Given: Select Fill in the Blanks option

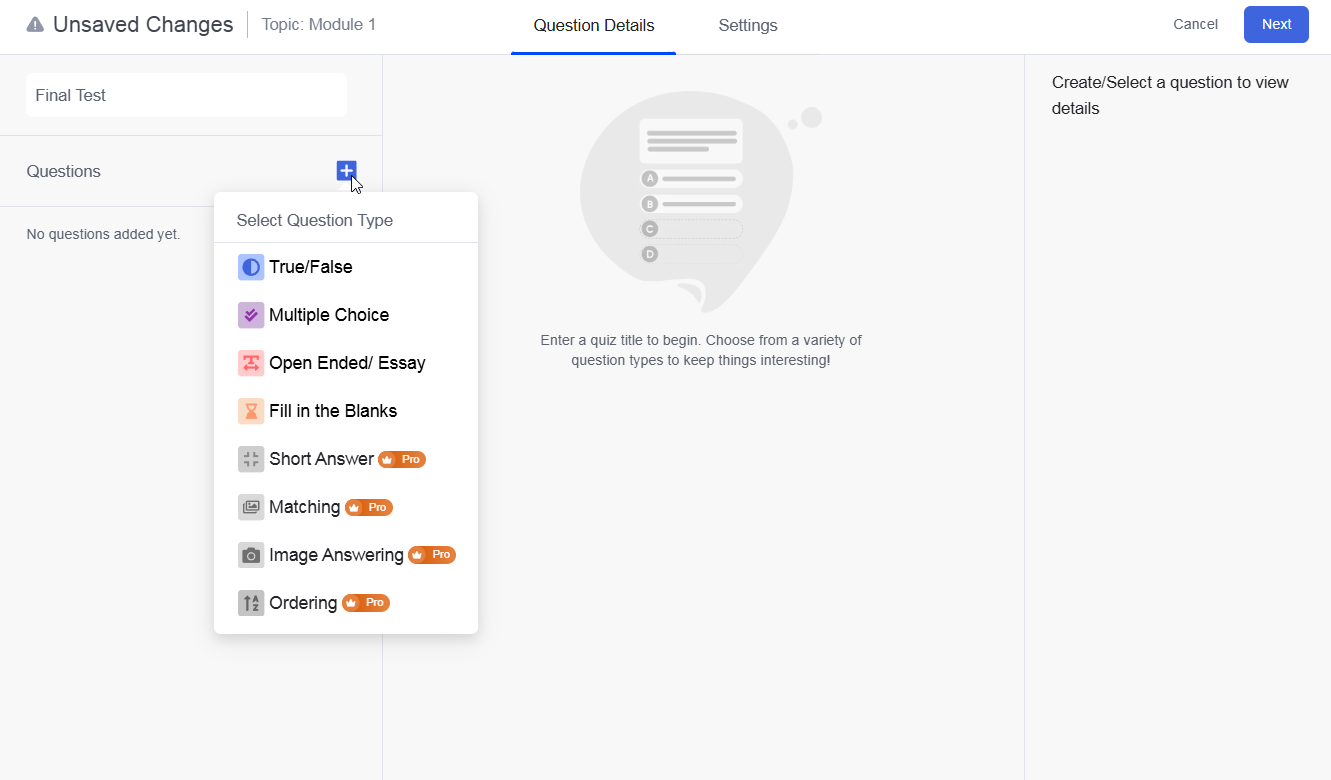Looking at the screenshot, I should click(333, 411).
